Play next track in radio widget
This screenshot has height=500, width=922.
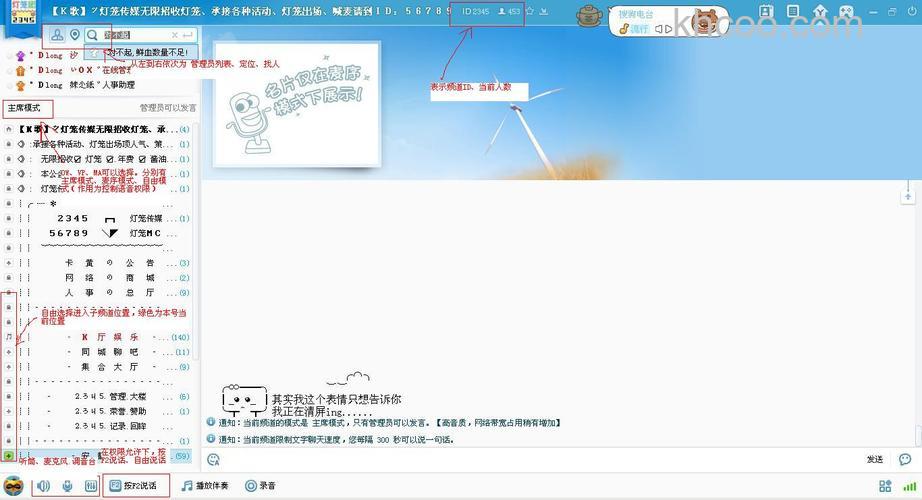[668, 29]
